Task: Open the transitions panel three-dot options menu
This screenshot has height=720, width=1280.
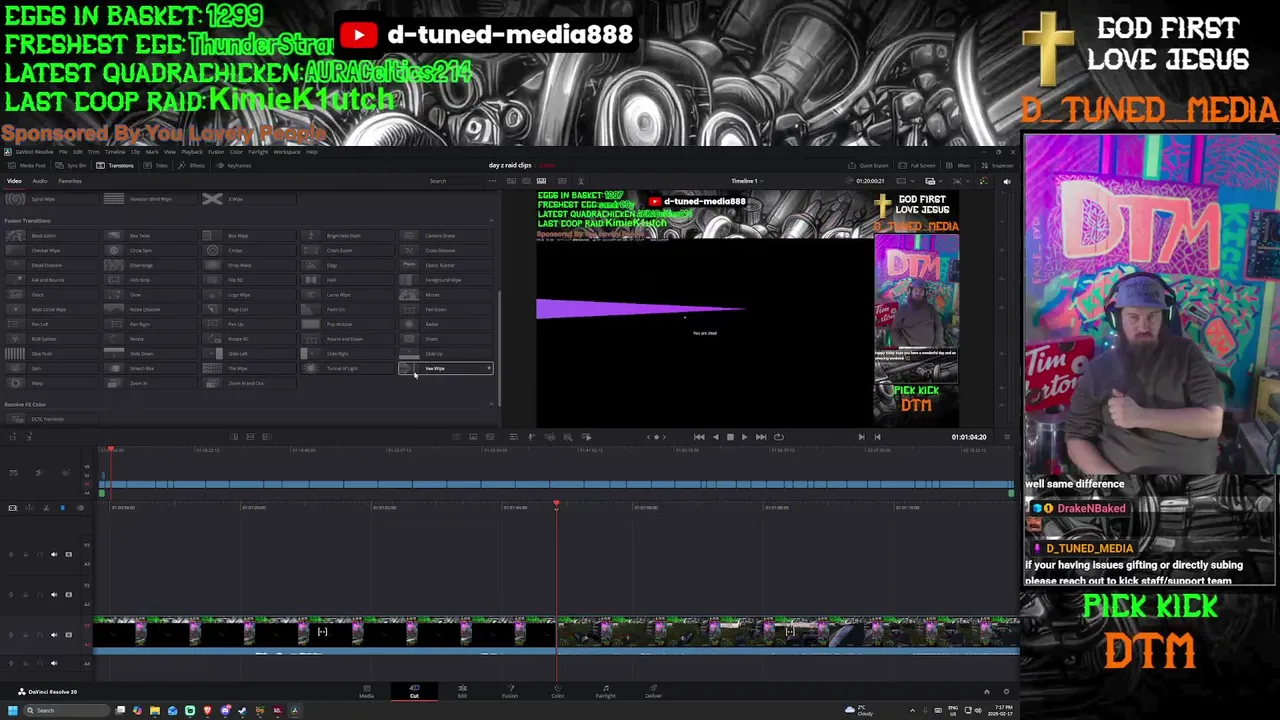Action: pos(492,181)
